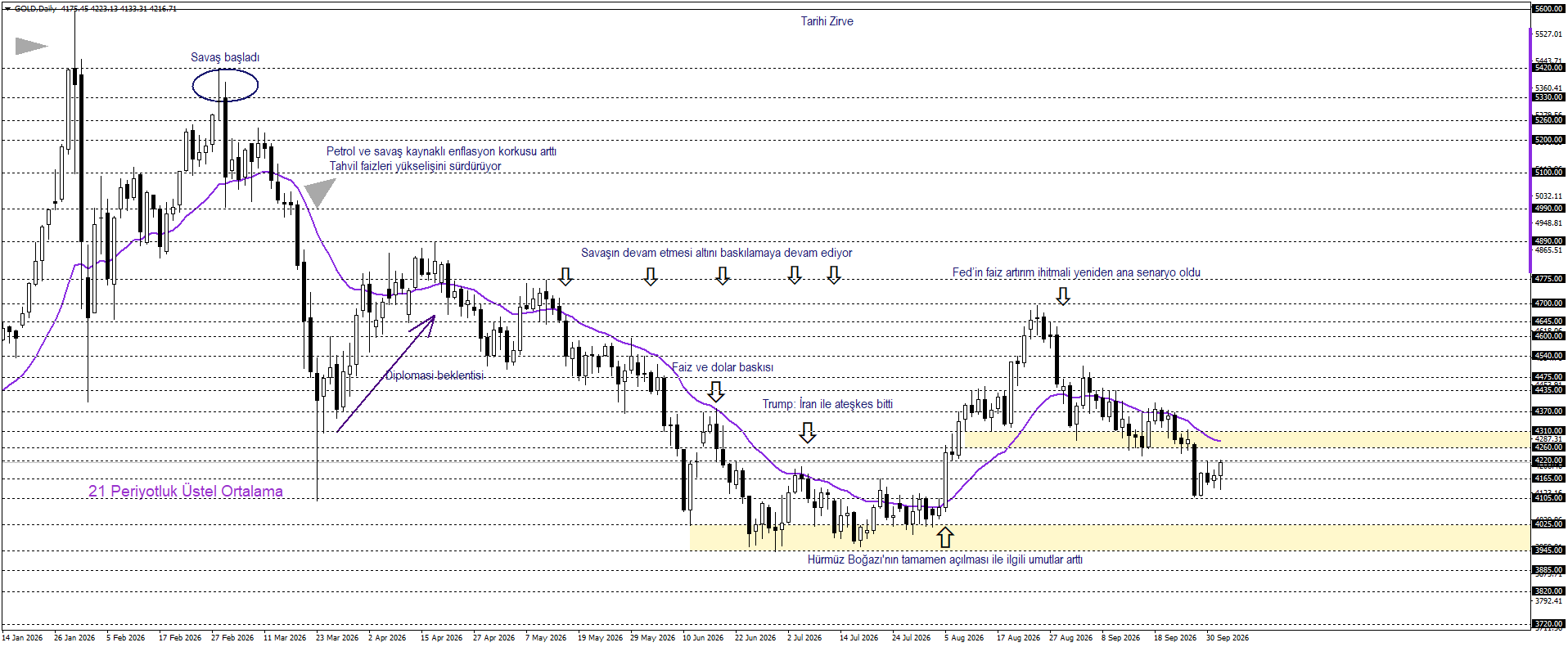Click the 4700.00 price level tag
Screen dimensions: 1568x647
[x=1548, y=303]
